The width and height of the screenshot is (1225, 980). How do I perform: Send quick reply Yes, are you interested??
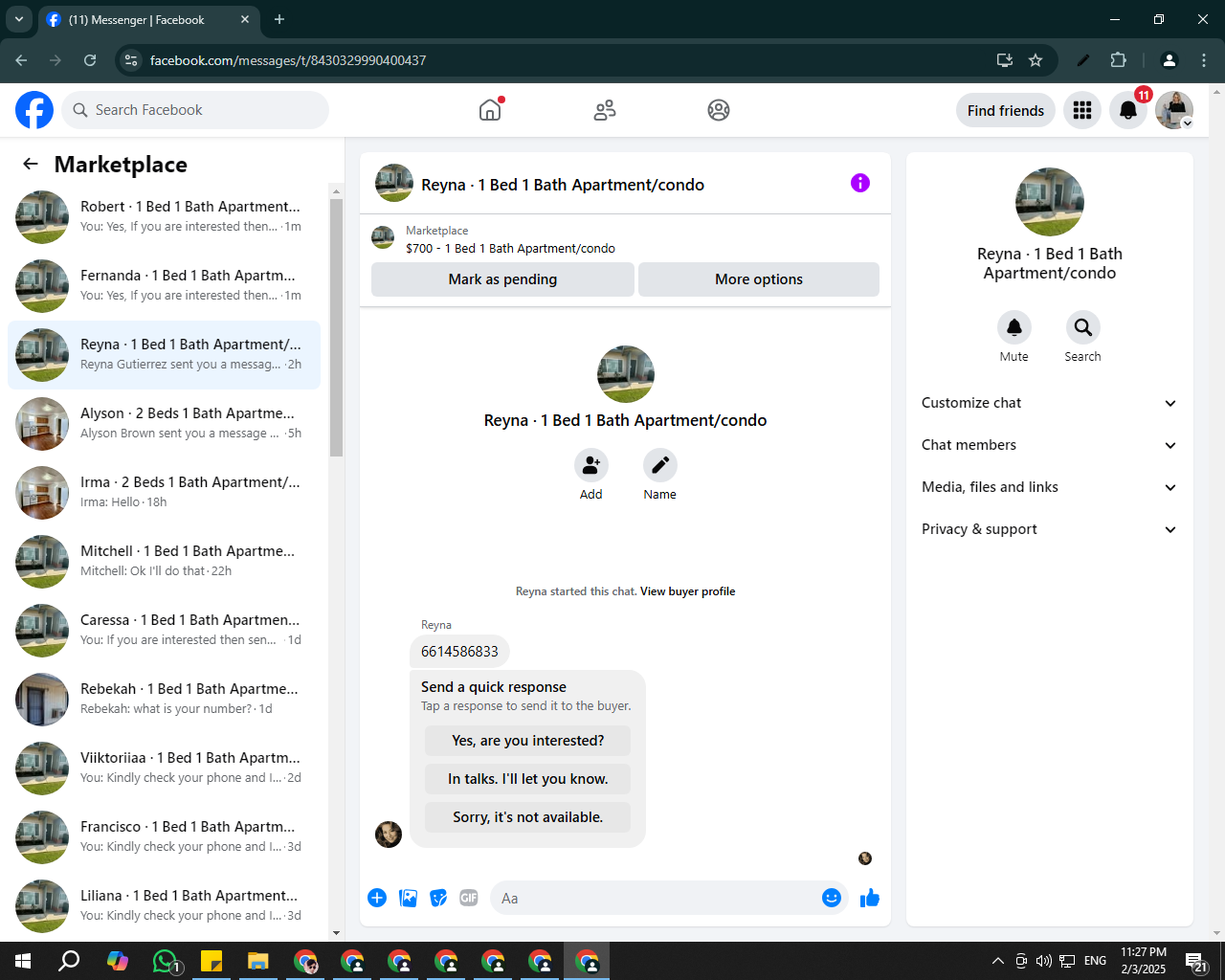coord(528,741)
